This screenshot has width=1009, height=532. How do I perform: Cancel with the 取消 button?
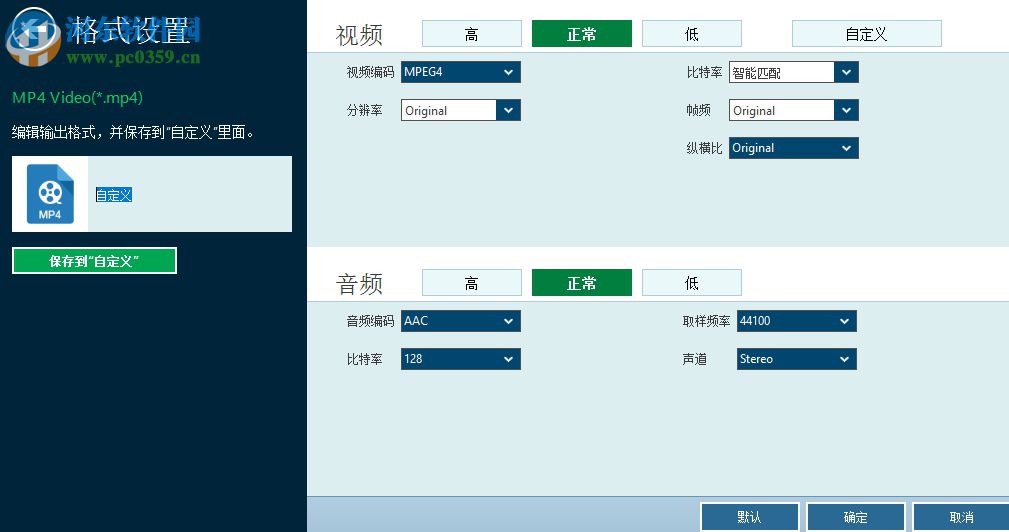click(961, 517)
